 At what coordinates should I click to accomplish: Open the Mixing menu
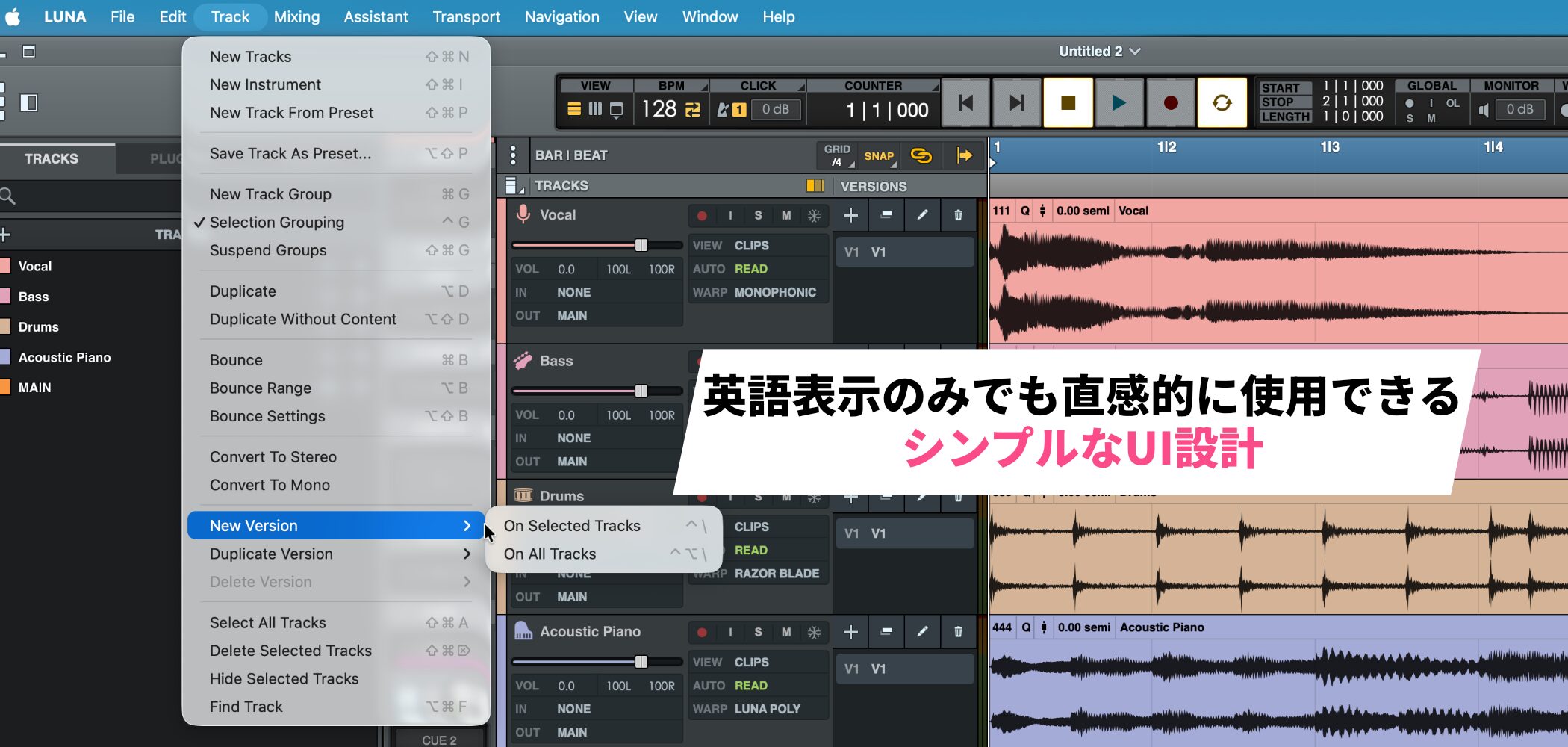tap(296, 17)
